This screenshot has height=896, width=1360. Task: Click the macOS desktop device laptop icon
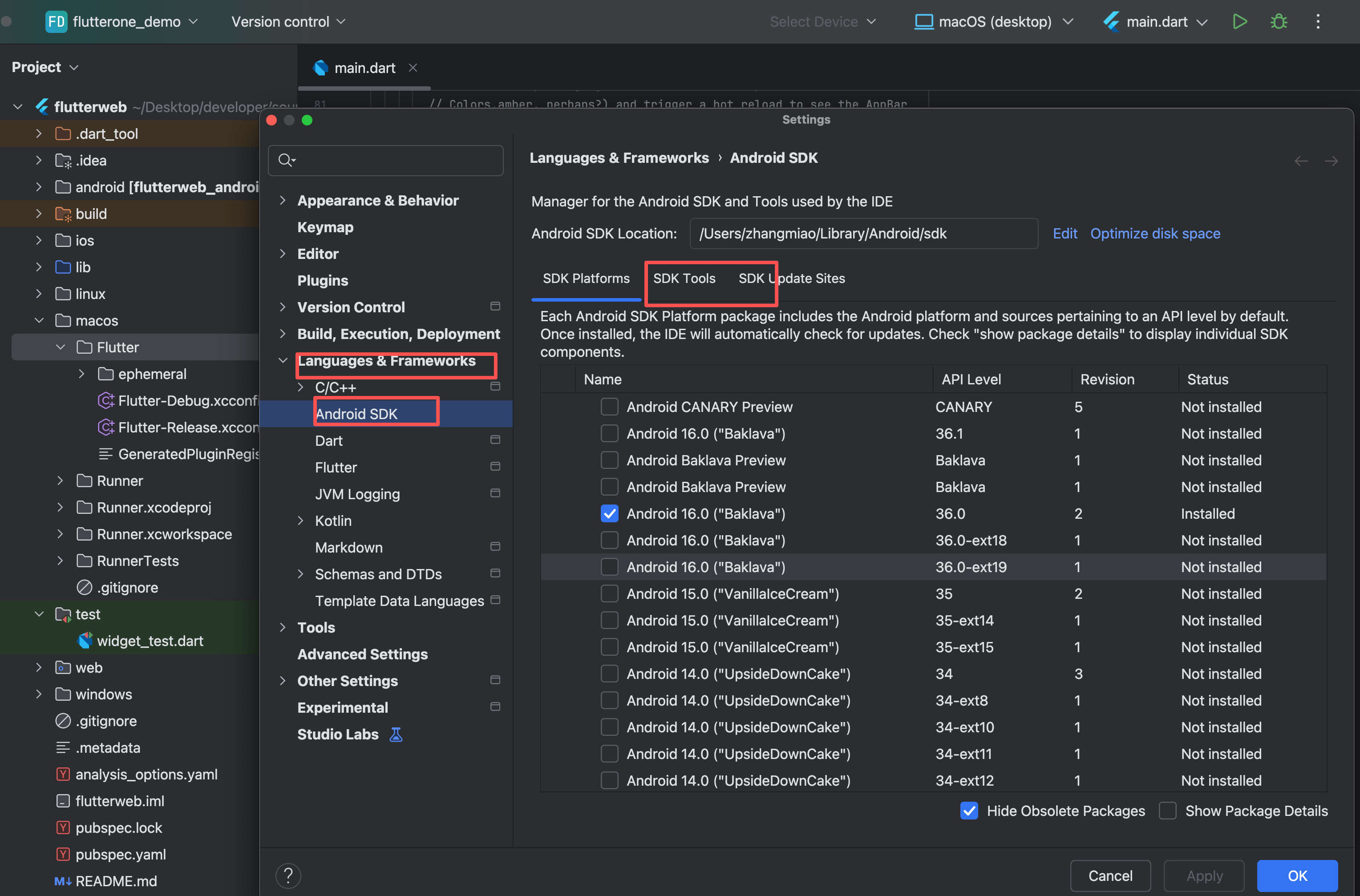[923, 22]
